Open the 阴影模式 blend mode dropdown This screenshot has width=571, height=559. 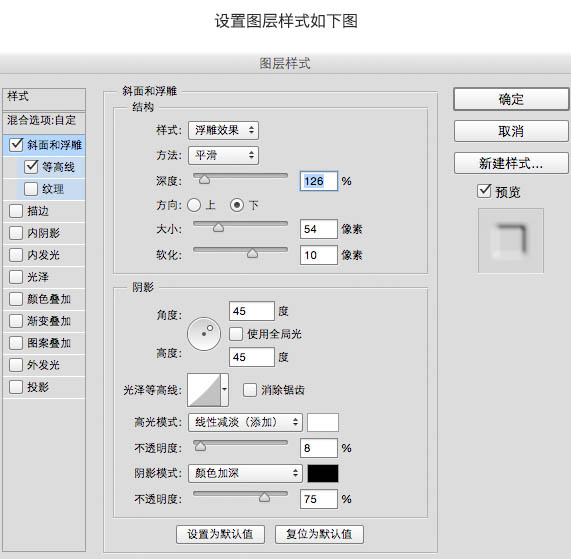[x=245, y=473]
